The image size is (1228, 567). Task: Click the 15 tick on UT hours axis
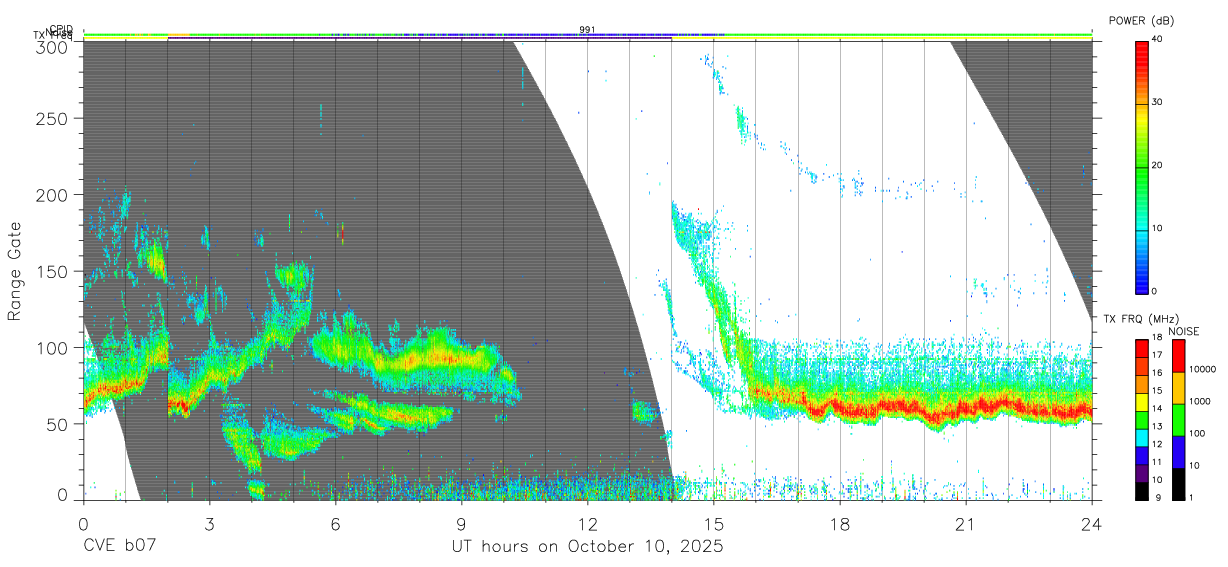[x=714, y=523]
